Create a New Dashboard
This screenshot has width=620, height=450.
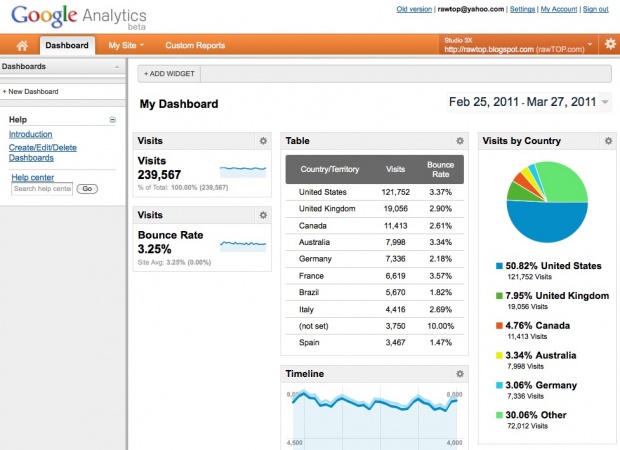[x=30, y=92]
